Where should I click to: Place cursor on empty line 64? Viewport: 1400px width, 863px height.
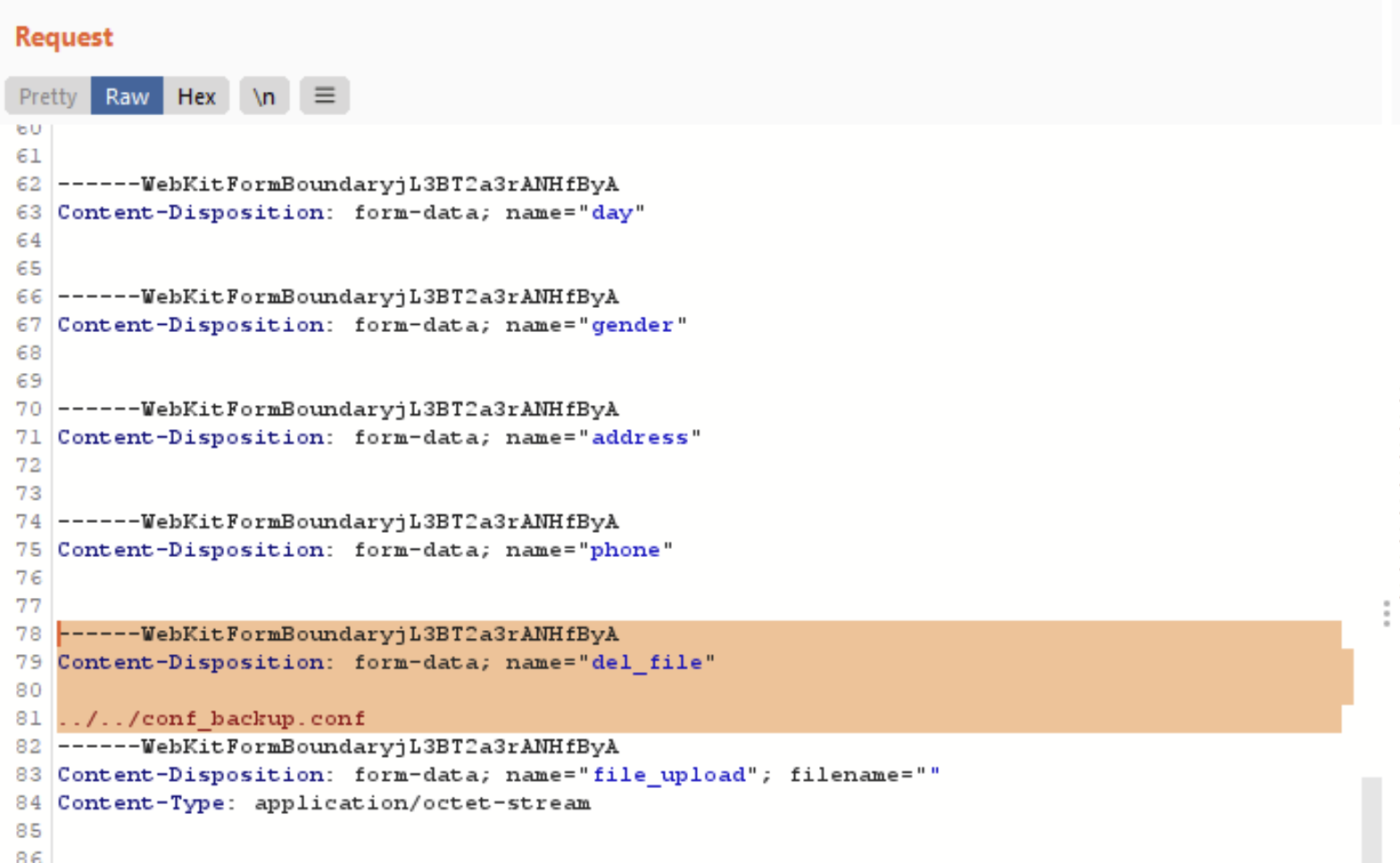pyautogui.click(x=705, y=240)
